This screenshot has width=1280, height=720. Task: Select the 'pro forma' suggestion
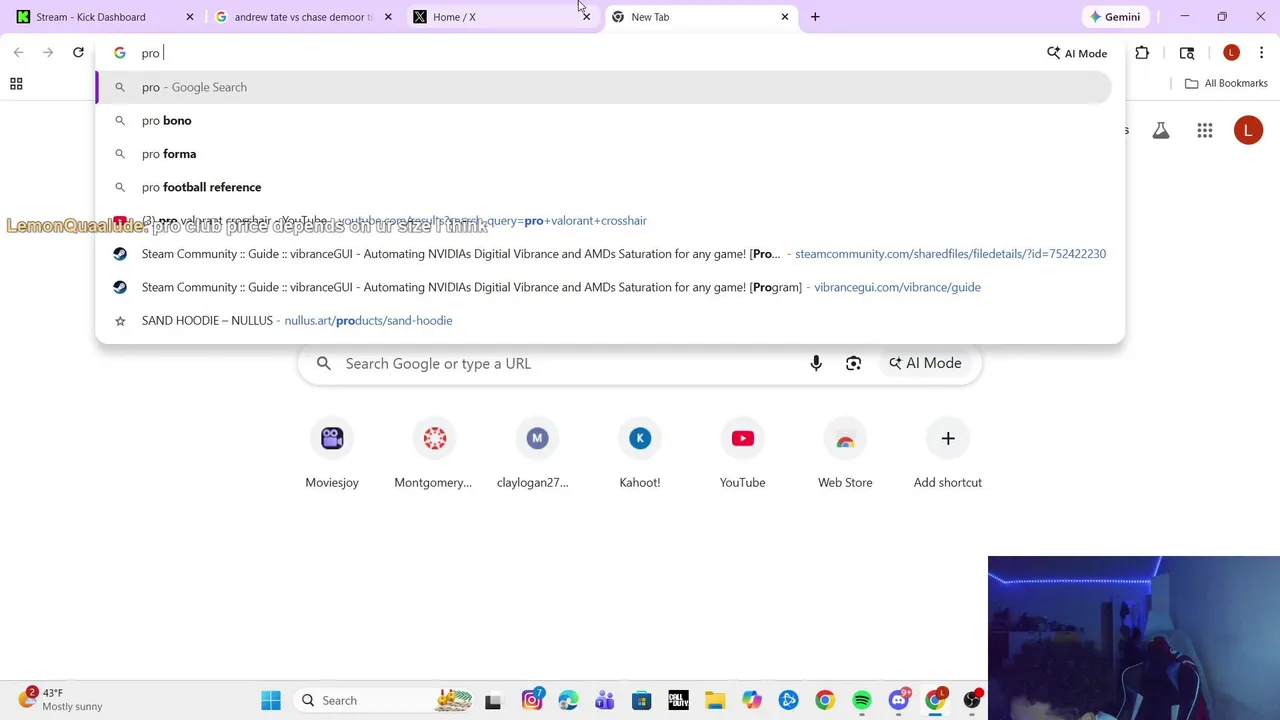[x=603, y=154]
